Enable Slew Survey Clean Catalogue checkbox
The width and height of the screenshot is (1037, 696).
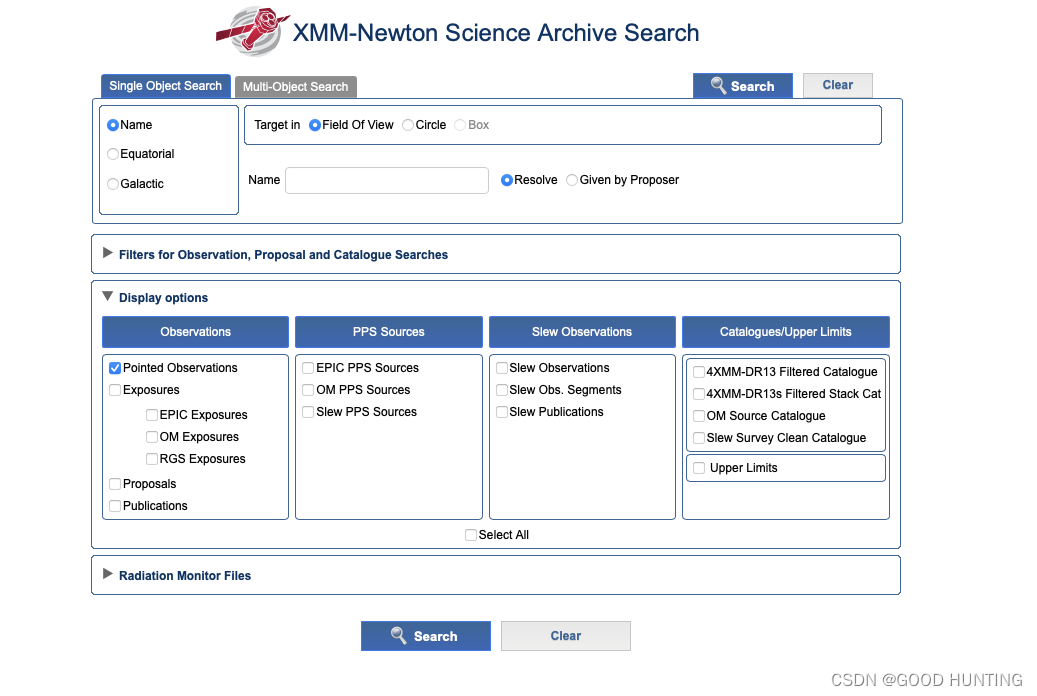699,437
